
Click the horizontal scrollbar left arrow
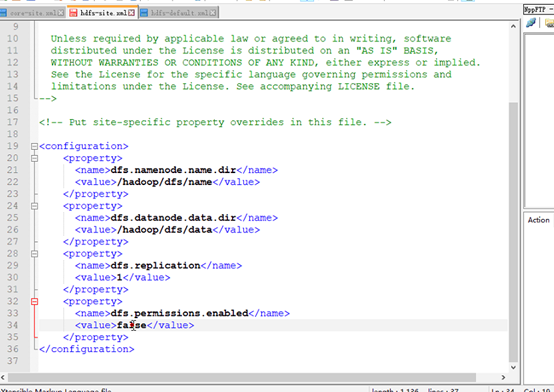click(3, 378)
